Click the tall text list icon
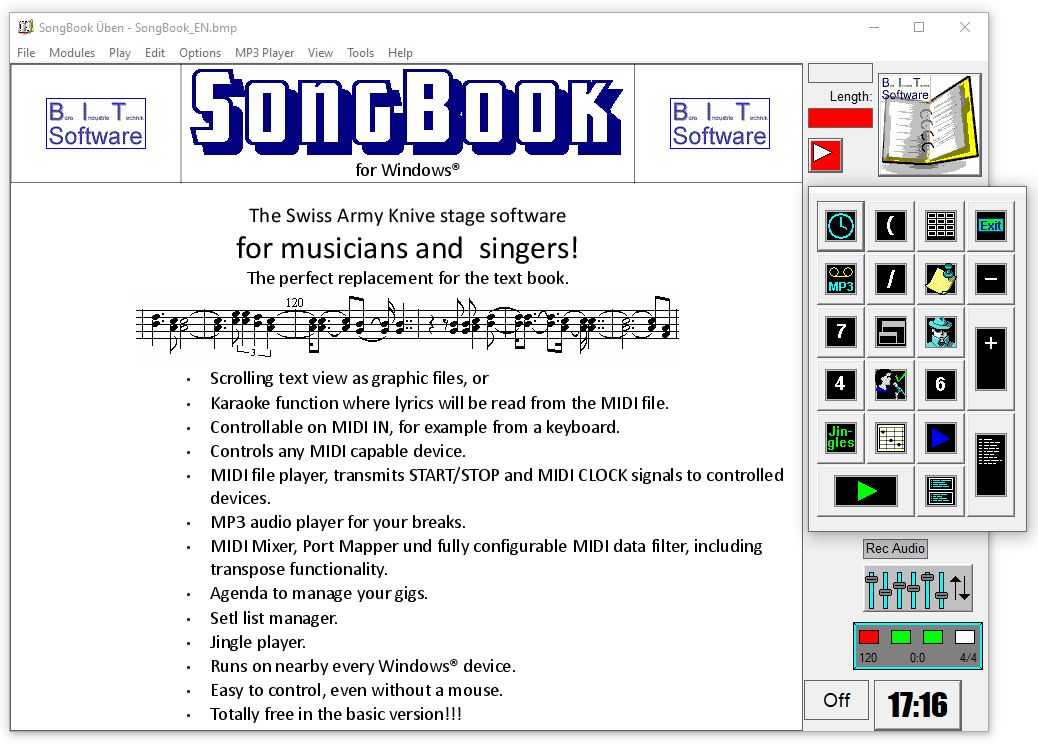 tap(990, 464)
